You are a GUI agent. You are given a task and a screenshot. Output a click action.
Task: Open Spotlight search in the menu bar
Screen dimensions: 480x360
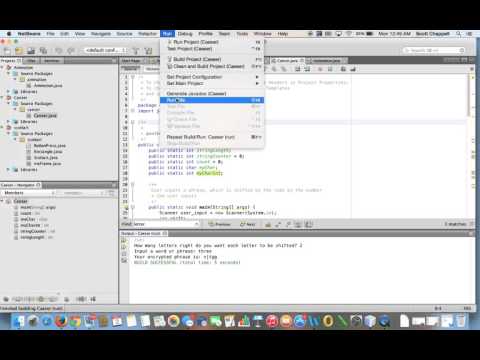(459, 34)
